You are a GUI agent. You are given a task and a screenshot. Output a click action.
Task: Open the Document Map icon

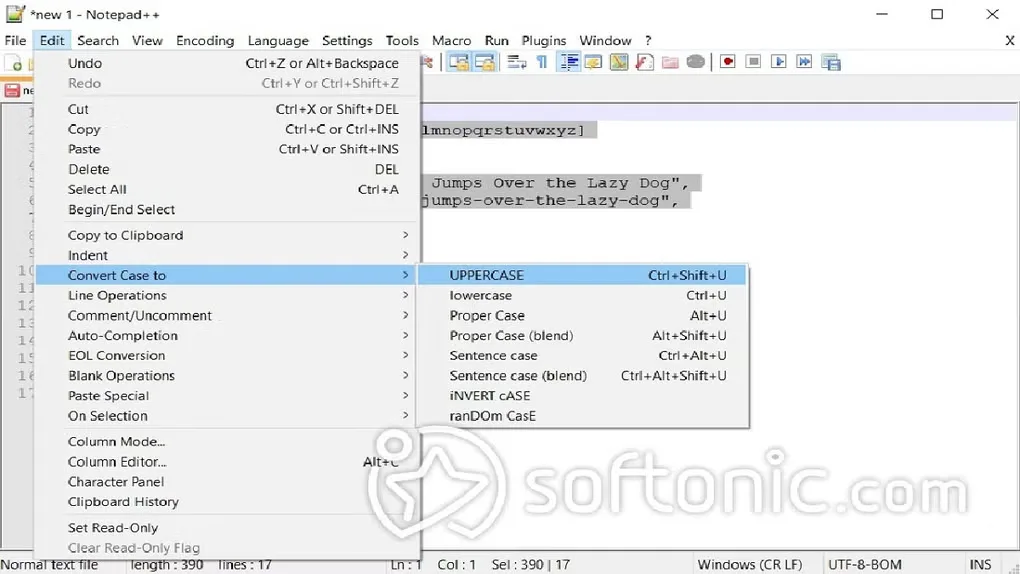click(619, 62)
